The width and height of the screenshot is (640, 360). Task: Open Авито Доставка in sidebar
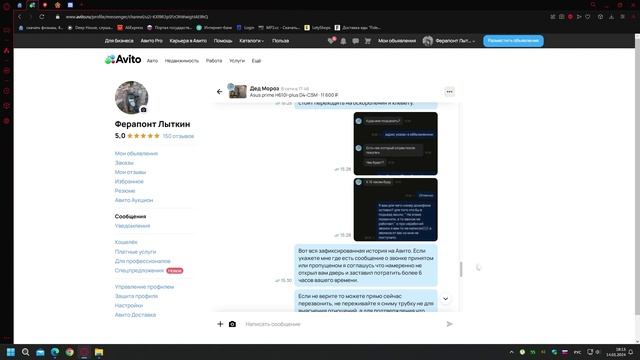tap(135, 315)
